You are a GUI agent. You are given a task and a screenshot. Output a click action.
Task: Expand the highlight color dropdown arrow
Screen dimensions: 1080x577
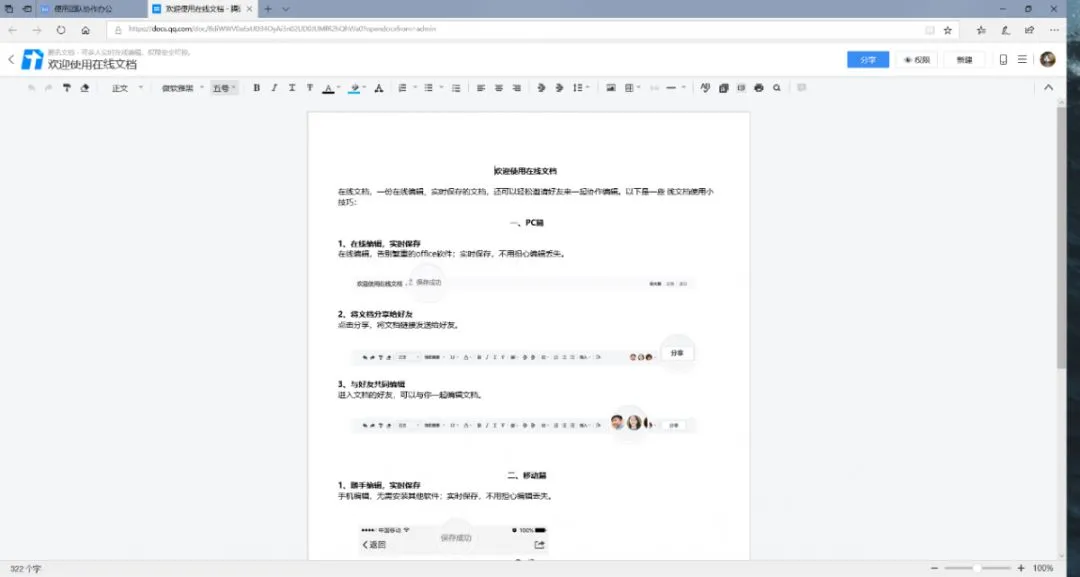pyautogui.click(x=364, y=88)
